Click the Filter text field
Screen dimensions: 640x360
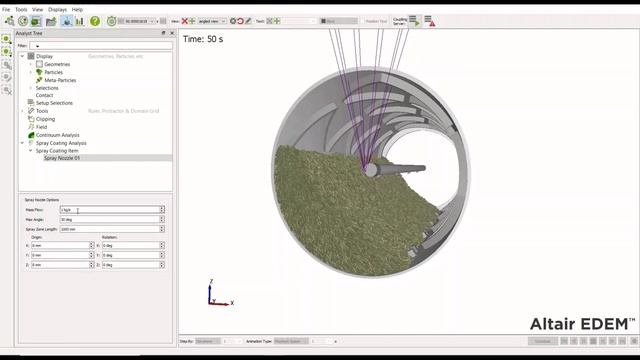coord(101,46)
